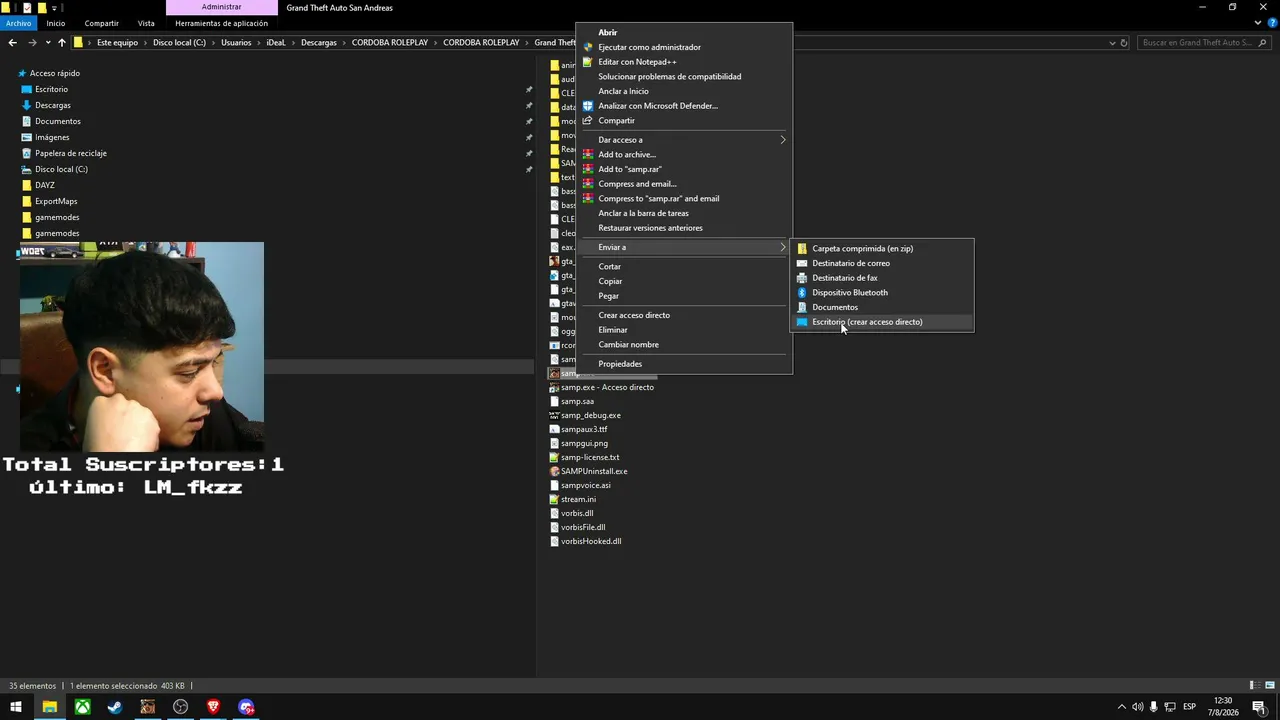Open the Herramientas de aplicación tab
This screenshot has height=720, width=1280.
[221, 23]
